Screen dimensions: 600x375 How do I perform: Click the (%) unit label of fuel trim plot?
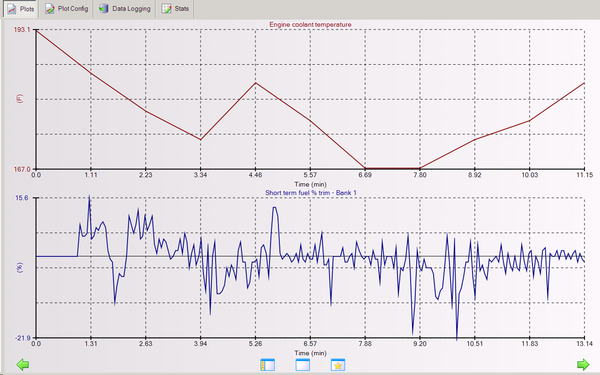20,267
